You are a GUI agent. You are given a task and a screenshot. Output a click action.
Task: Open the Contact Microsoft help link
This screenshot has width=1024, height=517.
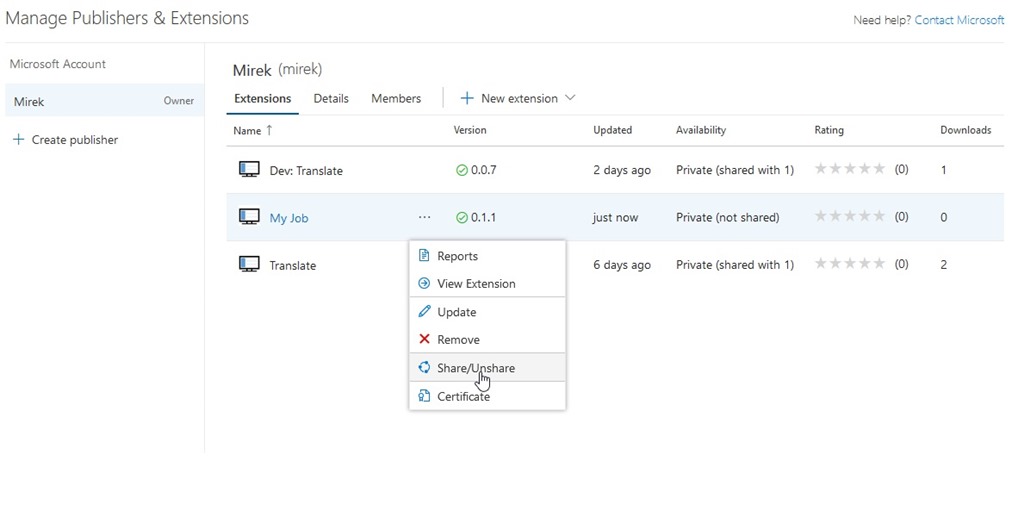[x=959, y=20]
